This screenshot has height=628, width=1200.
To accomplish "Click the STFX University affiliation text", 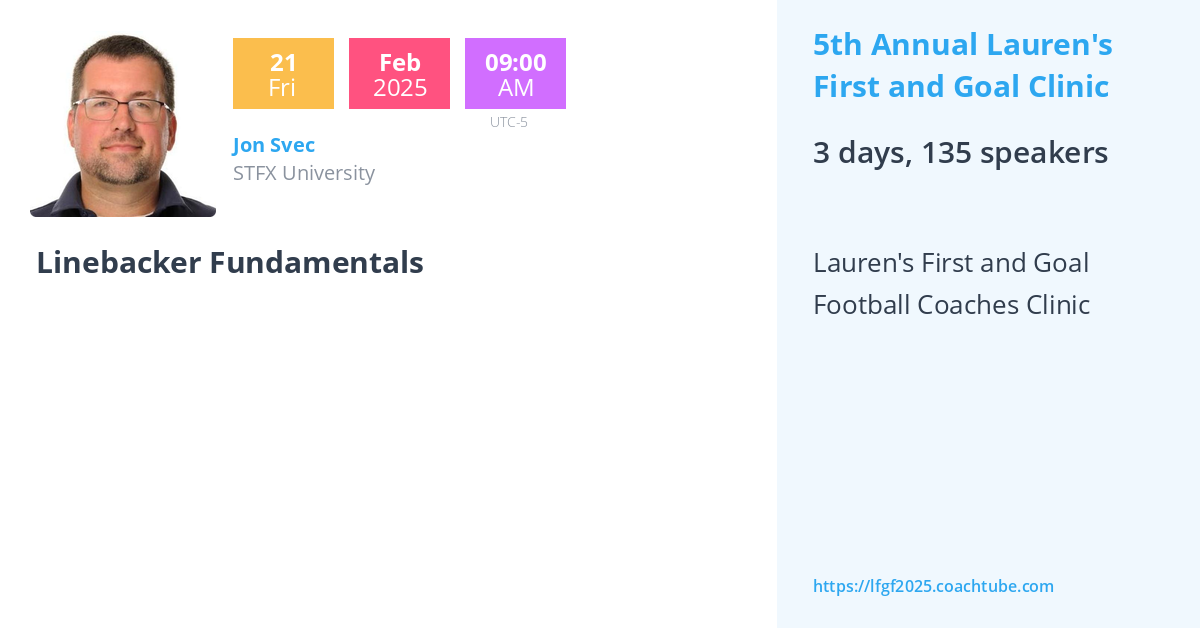I will click(304, 173).
